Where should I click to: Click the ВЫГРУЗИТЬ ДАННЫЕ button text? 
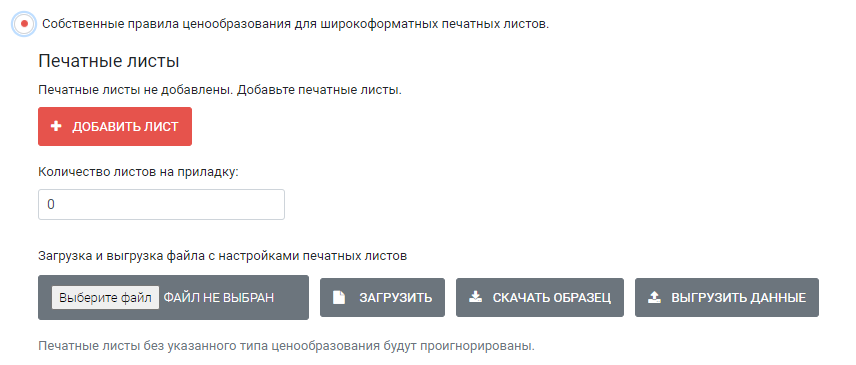(x=739, y=298)
